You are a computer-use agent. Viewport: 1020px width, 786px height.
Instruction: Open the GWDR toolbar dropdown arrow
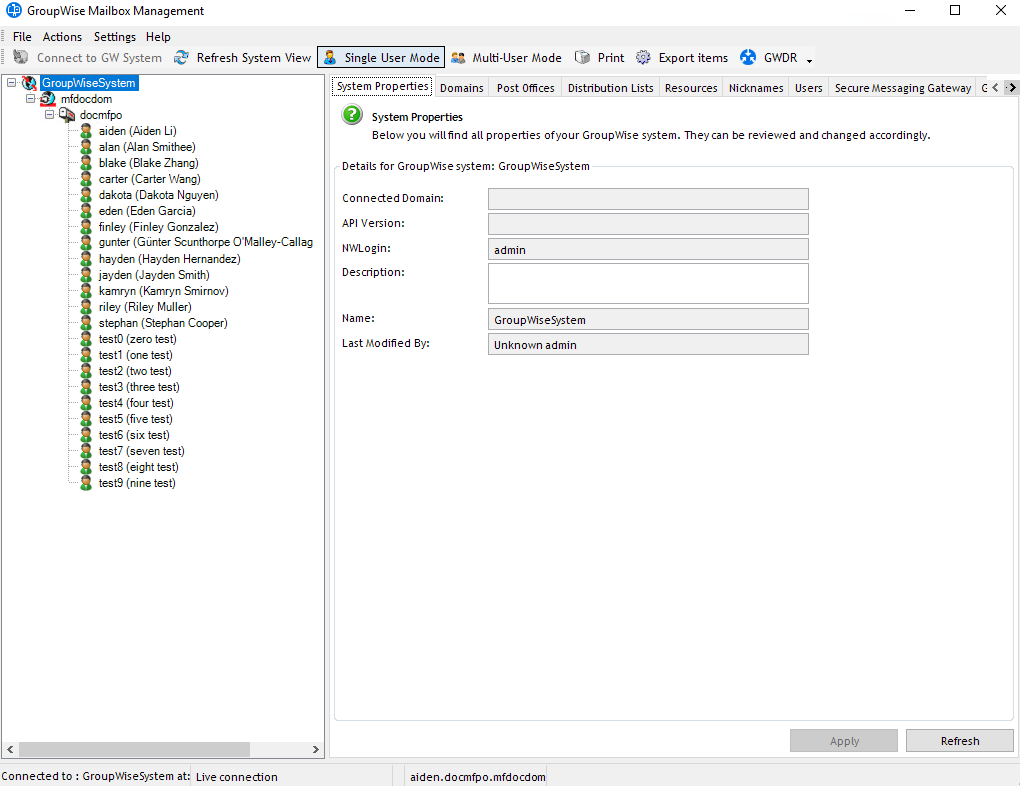[809, 61]
